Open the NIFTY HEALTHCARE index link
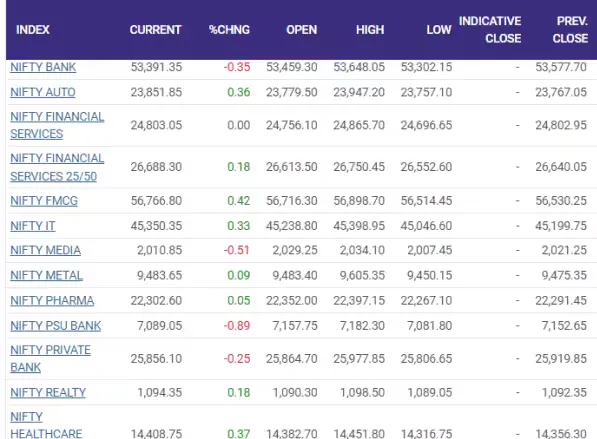Screen dimensions: 597x439 (46, 425)
